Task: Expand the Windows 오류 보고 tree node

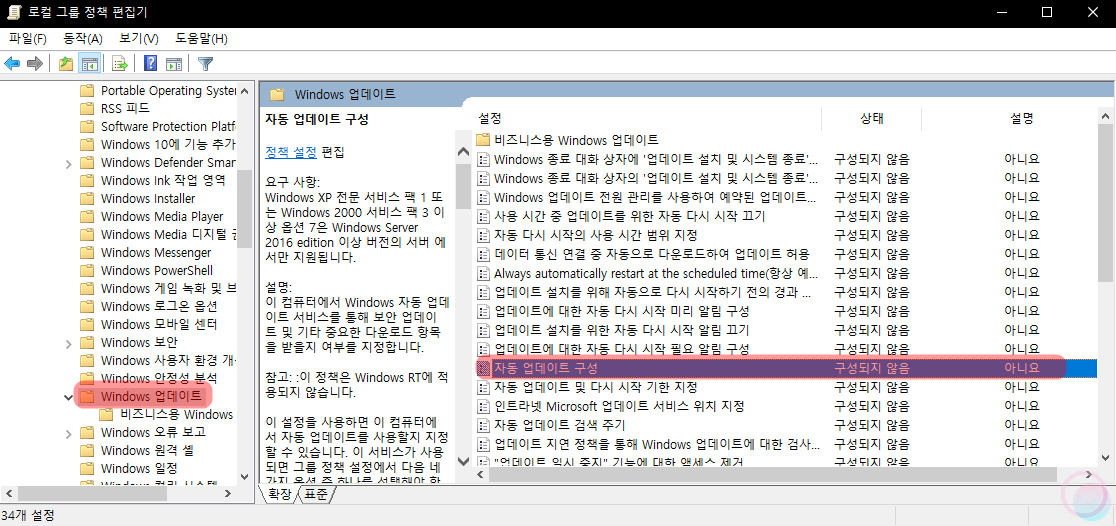Action: [68, 433]
